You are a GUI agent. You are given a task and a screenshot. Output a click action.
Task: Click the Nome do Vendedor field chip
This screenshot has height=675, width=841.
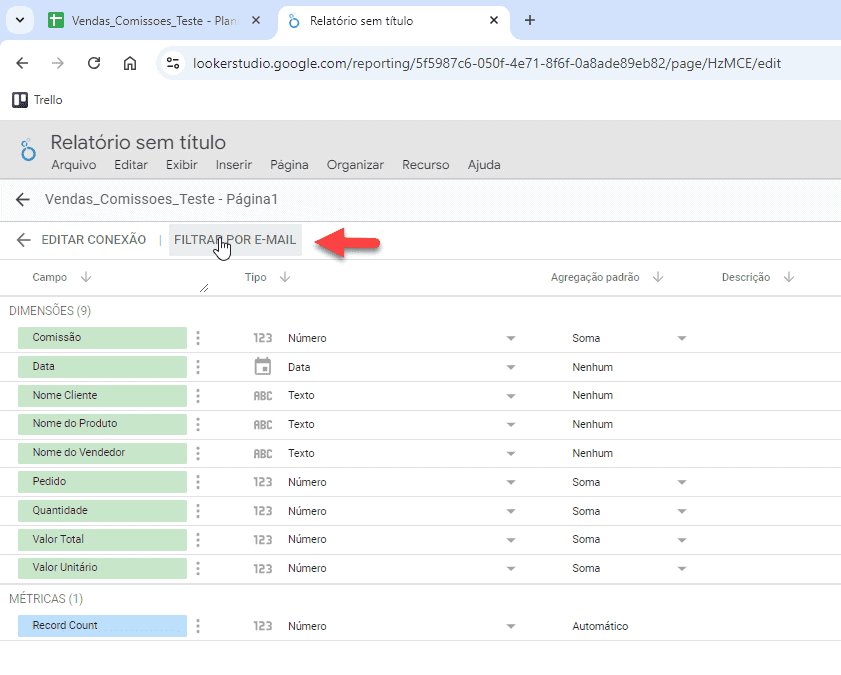tap(102, 453)
